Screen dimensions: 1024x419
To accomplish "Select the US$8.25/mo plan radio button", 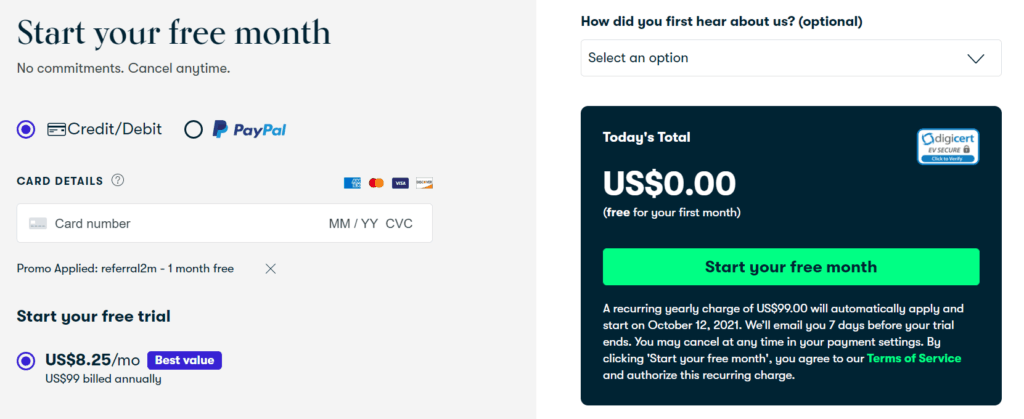I will coord(26,360).
